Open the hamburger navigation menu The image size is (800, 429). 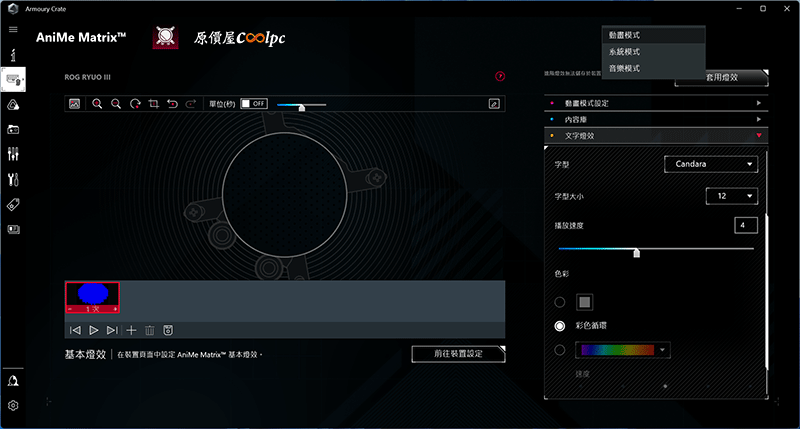(13, 30)
